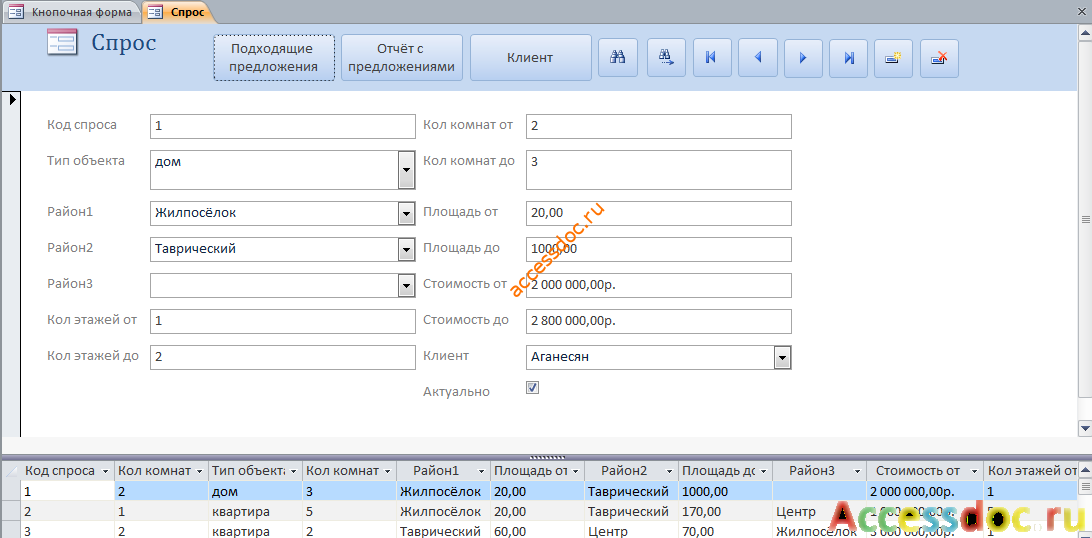Open the Стоимость от column header filter arrow
1092x538 pixels.
pyautogui.click(x=974, y=471)
